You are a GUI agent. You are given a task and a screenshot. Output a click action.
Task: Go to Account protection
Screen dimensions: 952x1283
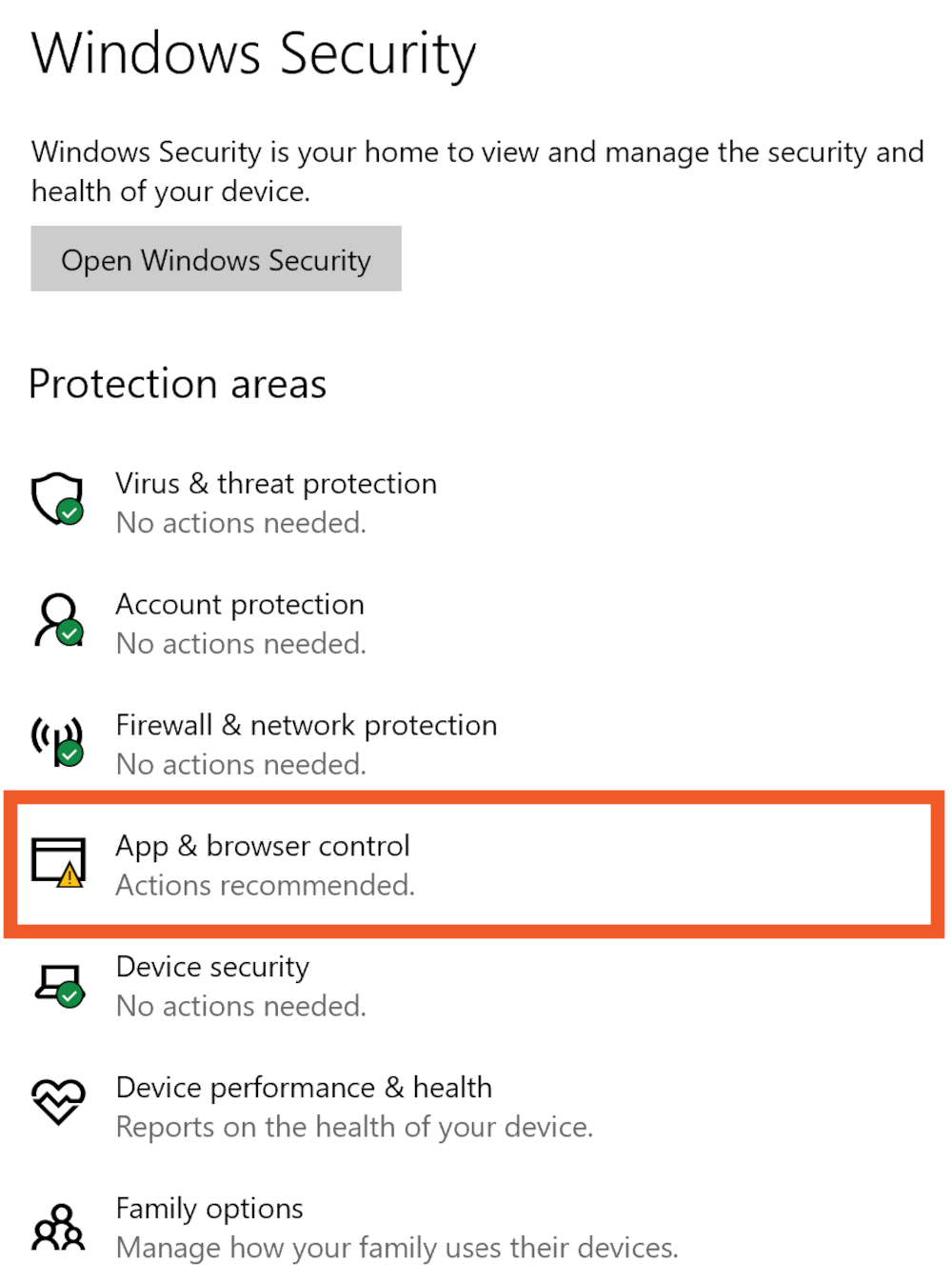click(x=240, y=605)
